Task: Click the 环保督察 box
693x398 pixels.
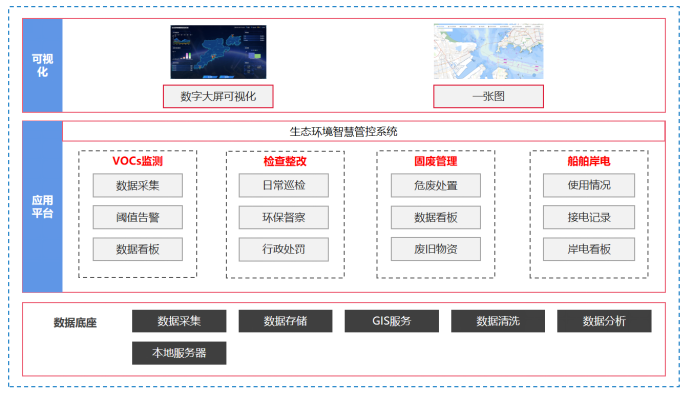Action: click(x=284, y=217)
